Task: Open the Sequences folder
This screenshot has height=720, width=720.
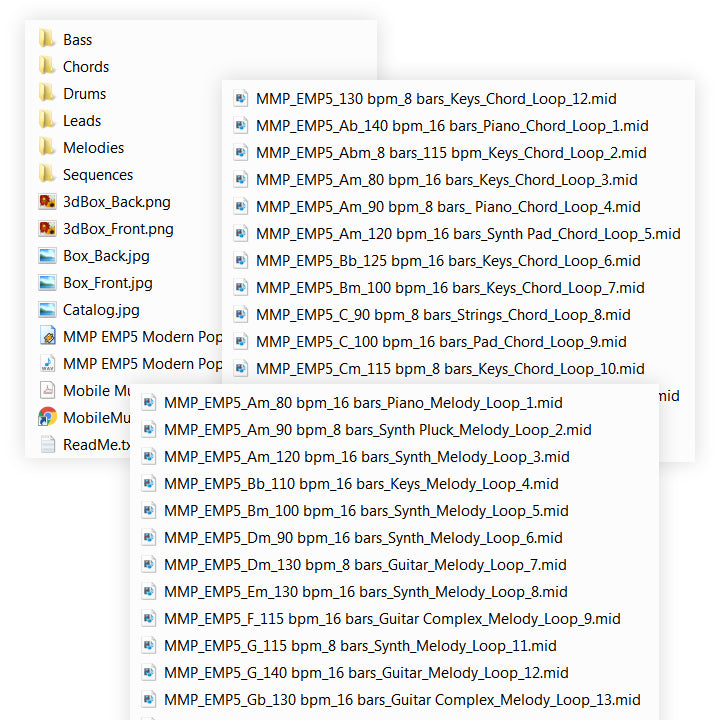Action: [x=97, y=175]
